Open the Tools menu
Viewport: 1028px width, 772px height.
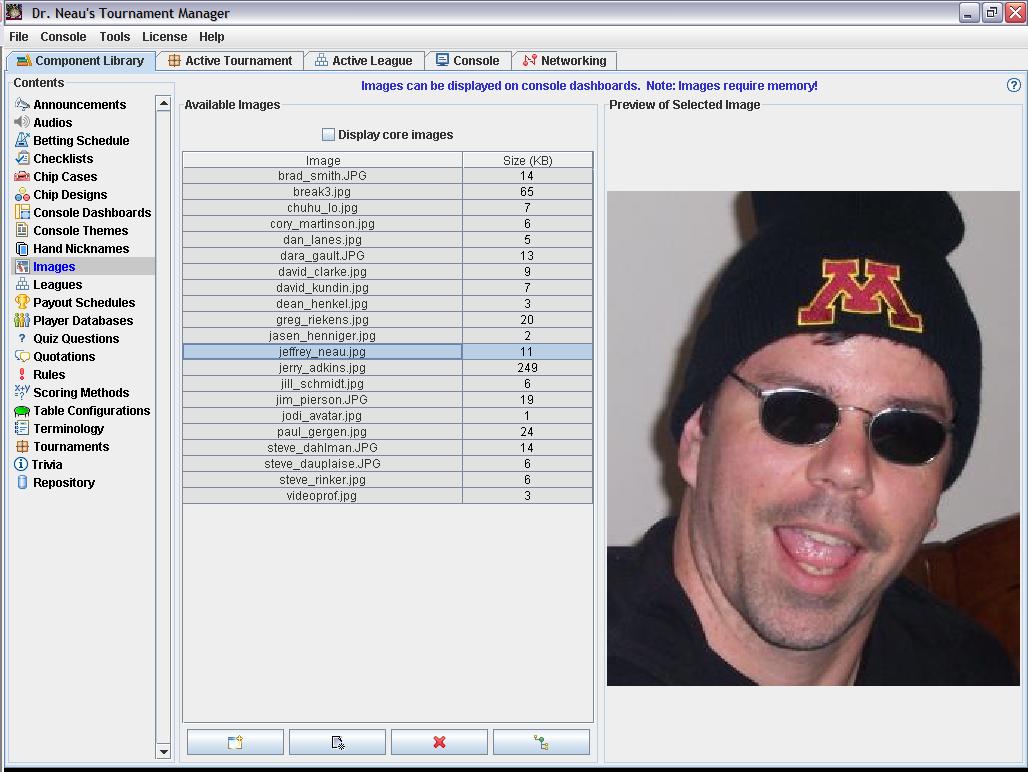point(115,37)
